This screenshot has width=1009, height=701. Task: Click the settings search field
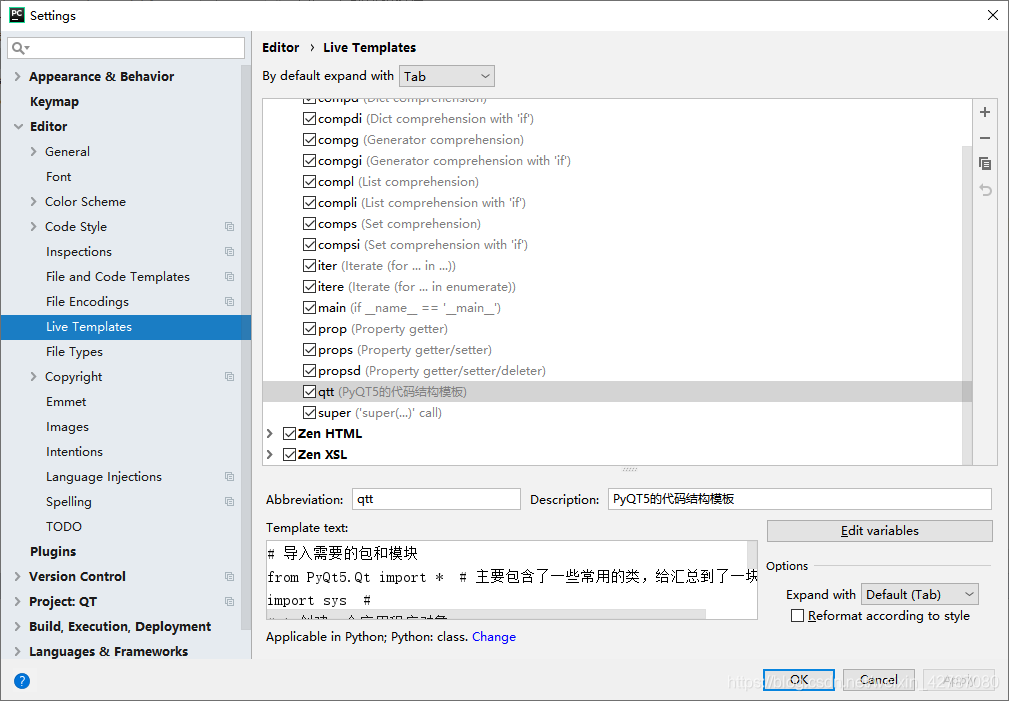coord(126,48)
